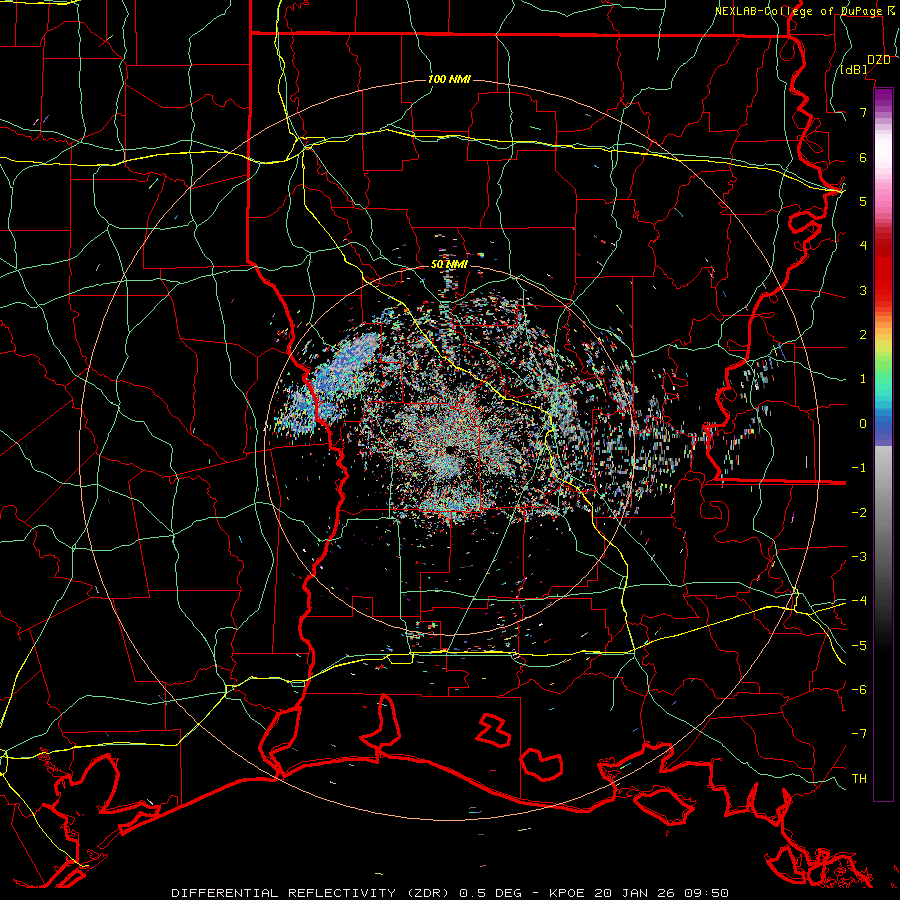Click the -3 dB color bar tick label
This screenshot has width=900, height=900.
[859, 557]
